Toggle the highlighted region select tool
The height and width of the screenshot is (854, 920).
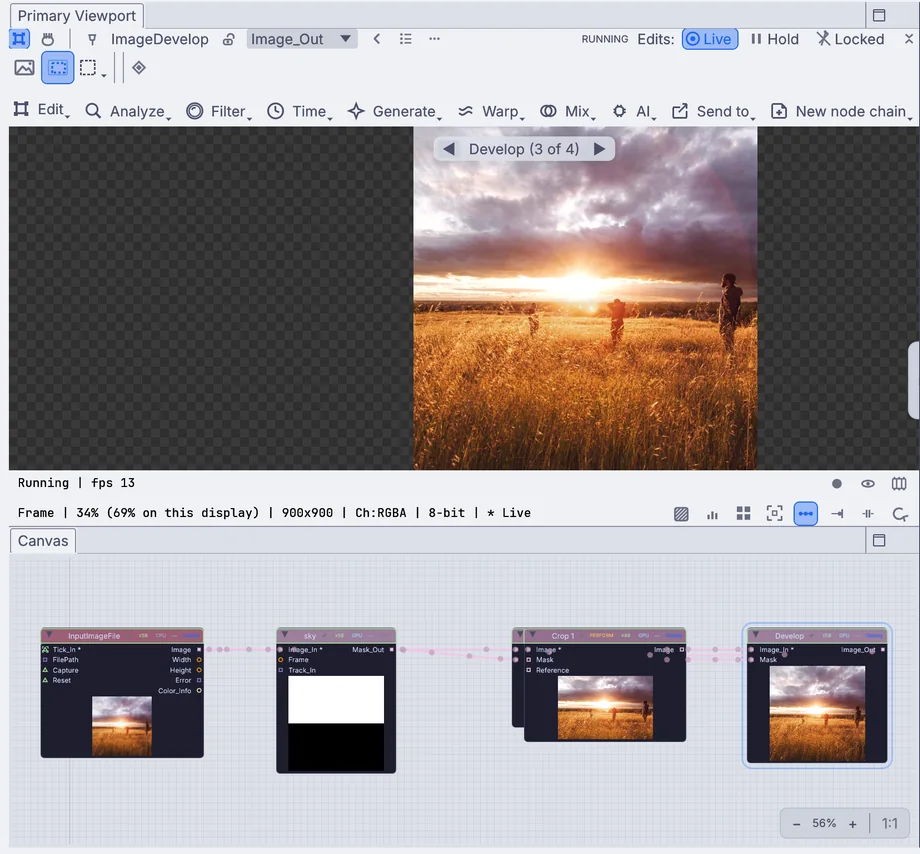click(58, 67)
